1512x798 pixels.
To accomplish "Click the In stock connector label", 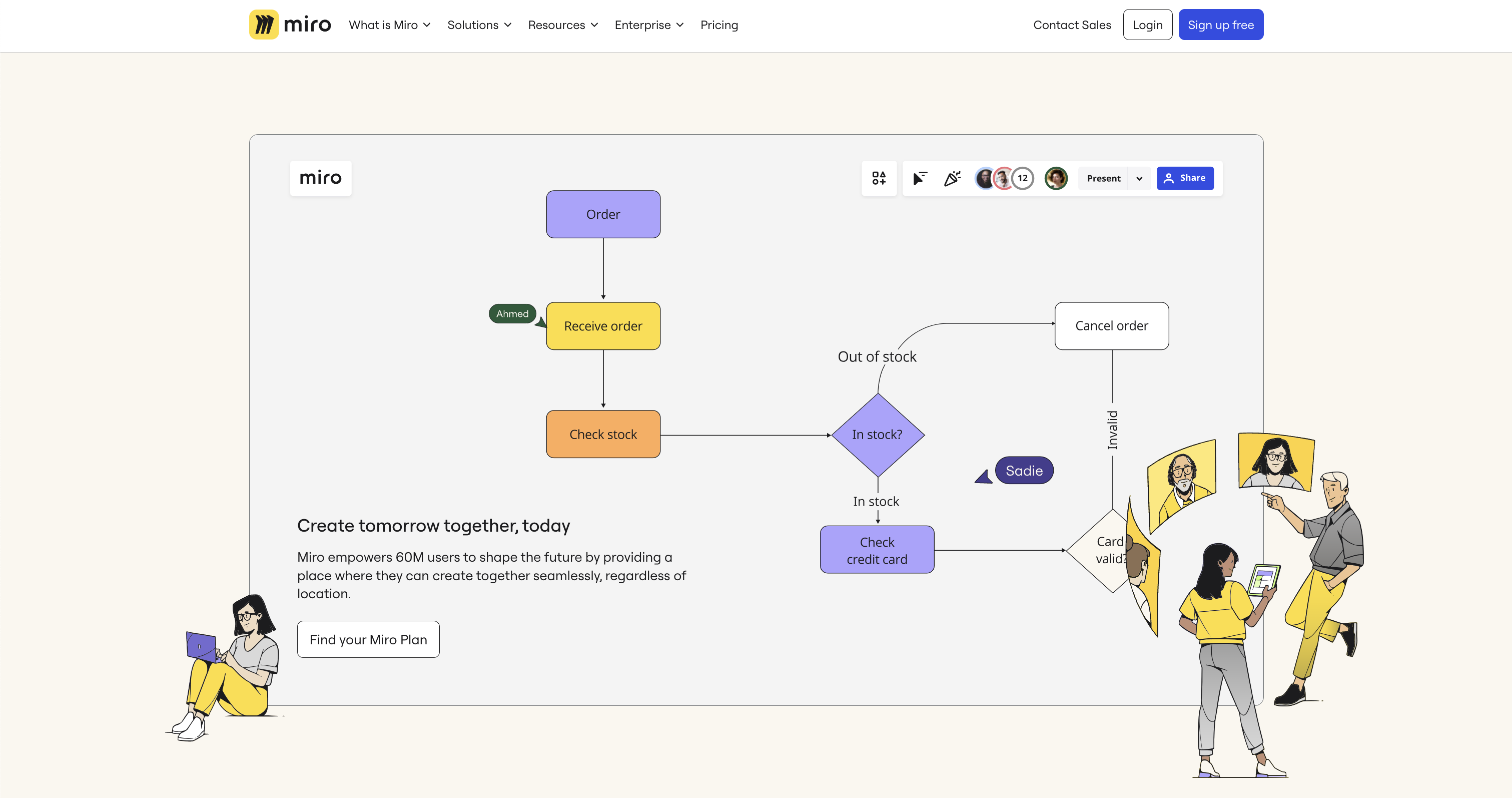I will point(876,502).
